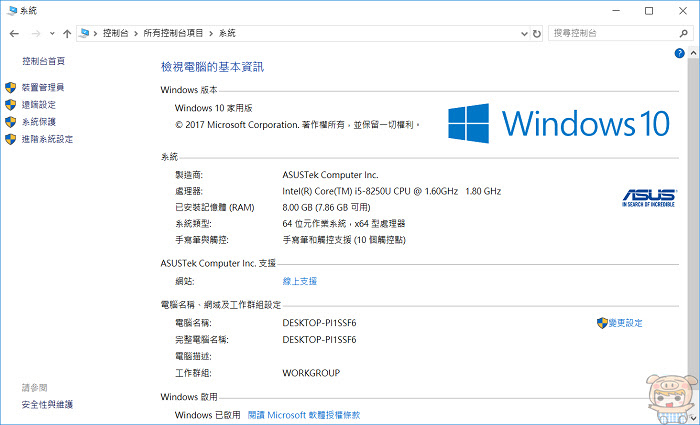Viewport: 700px width, 425px height.
Task: Select RAM value 8.00 GB (7.86 GB 可用)
Action: point(326,207)
